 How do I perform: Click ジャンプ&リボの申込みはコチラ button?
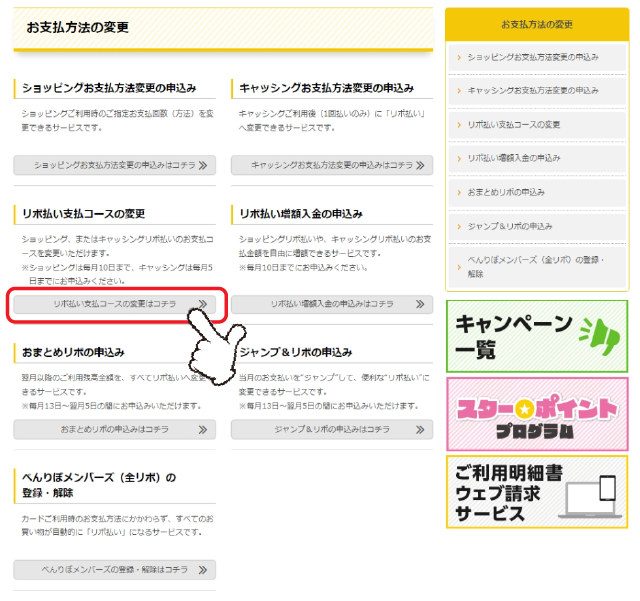point(332,430)
